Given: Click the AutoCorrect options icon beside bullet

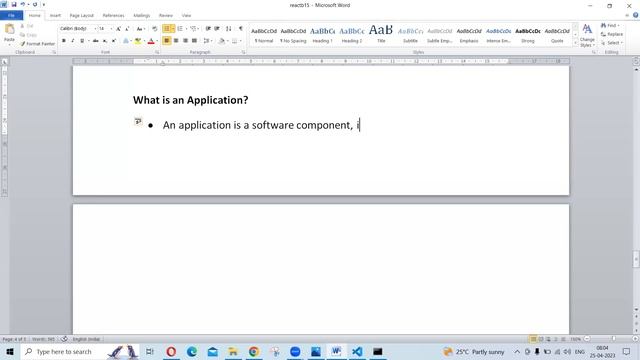Looking at the screenshot, I should pyautogui.click(x=138, y=121).
